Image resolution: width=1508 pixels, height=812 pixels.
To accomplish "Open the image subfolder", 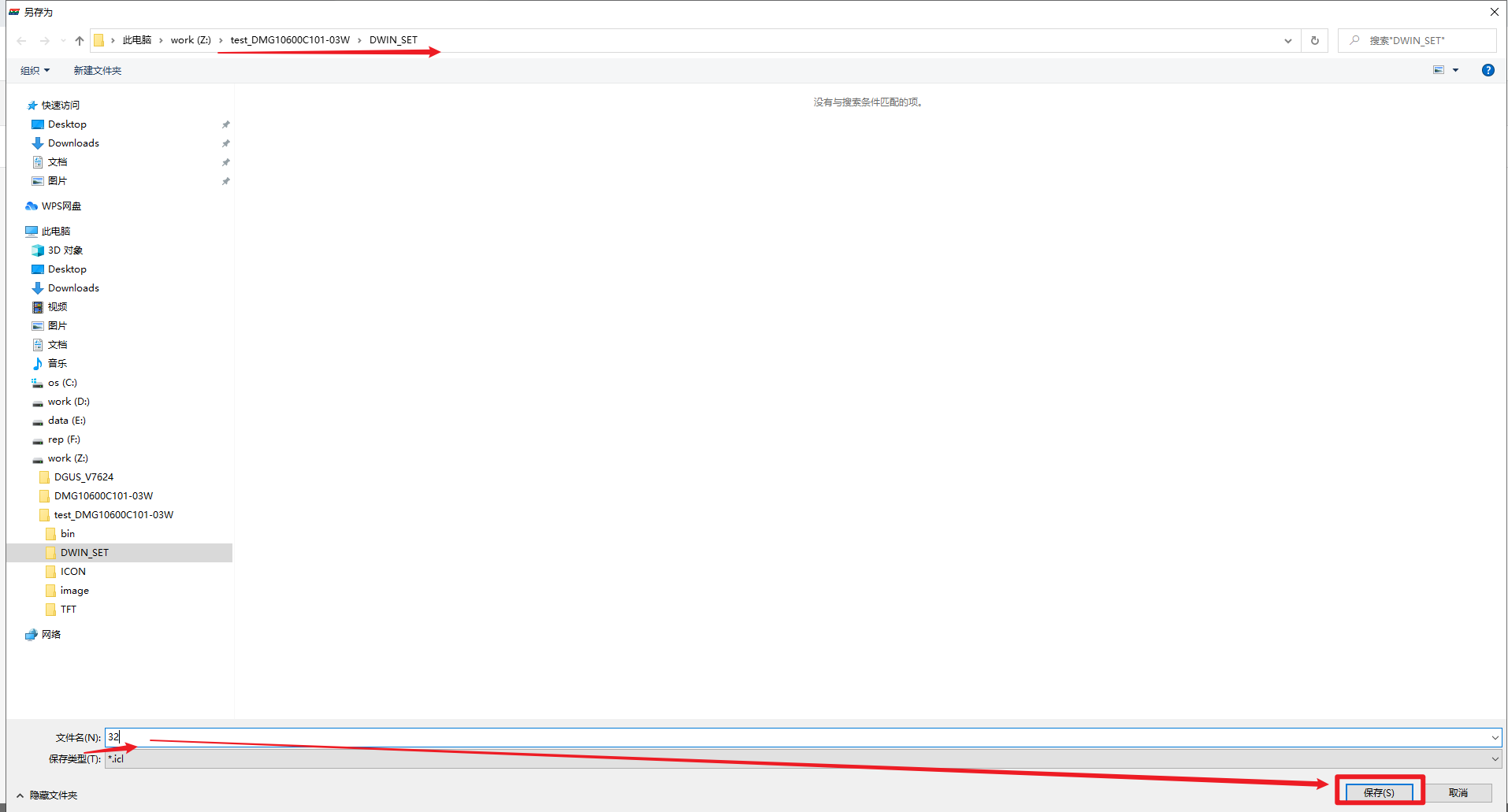I will (74, 591).
